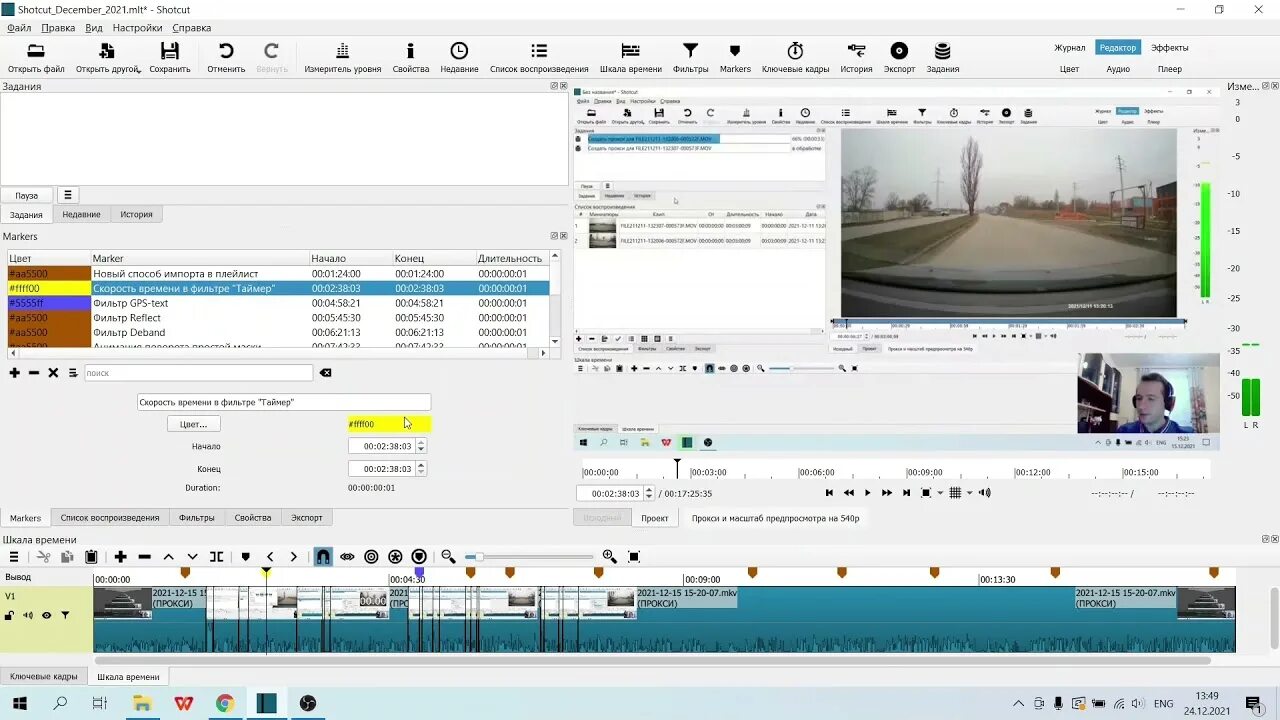Jump to previous marker in timeline toolbar
This screenshot has height=720, width=1280.
coord(270,557)
